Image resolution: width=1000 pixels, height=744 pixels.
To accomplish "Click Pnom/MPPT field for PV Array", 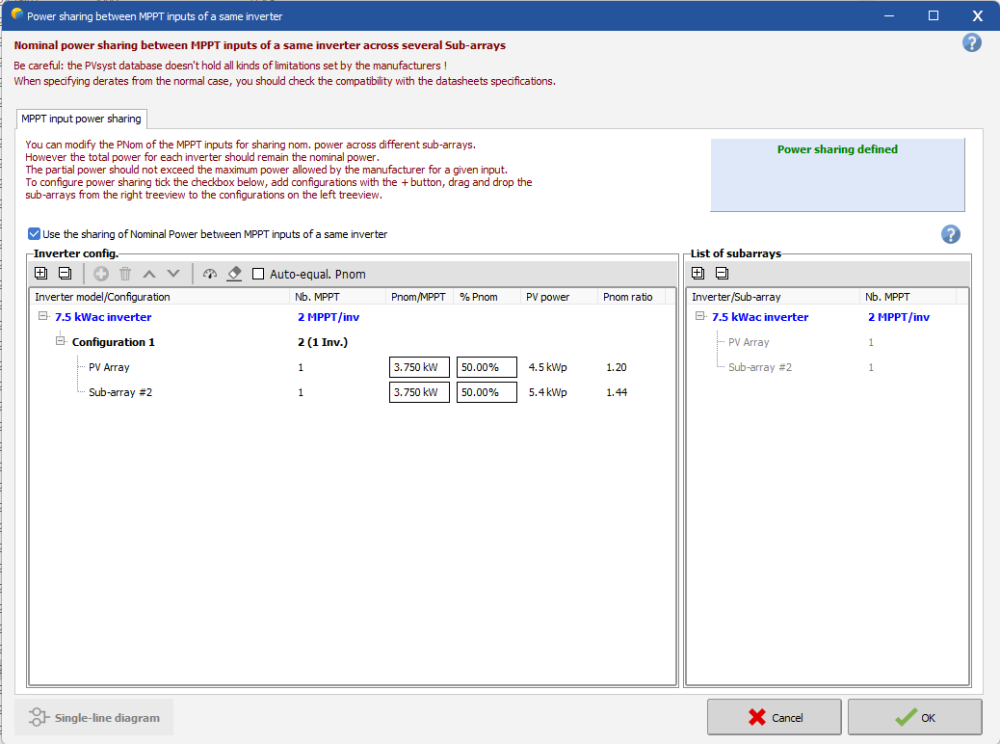I will [x=419, y=367].
